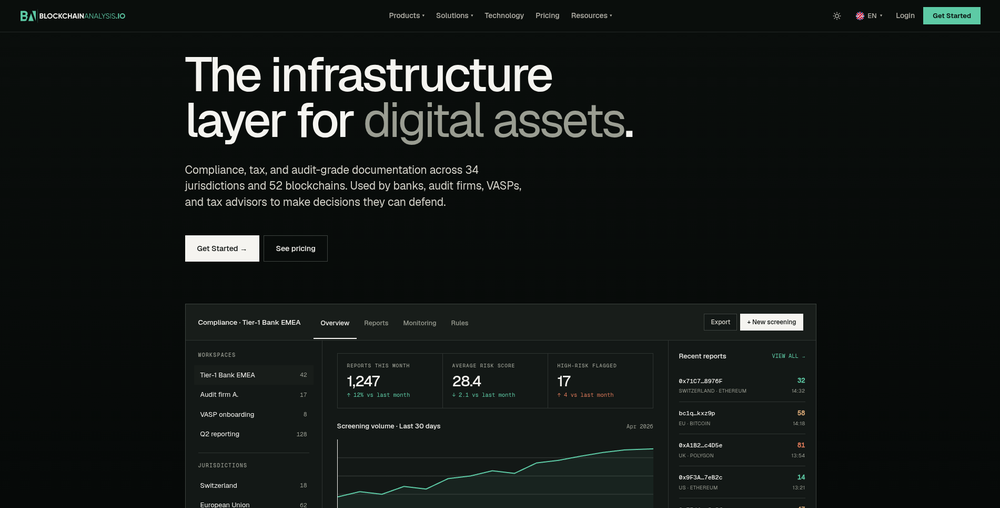Click the white Get Started → hero button

pos(222,249)
